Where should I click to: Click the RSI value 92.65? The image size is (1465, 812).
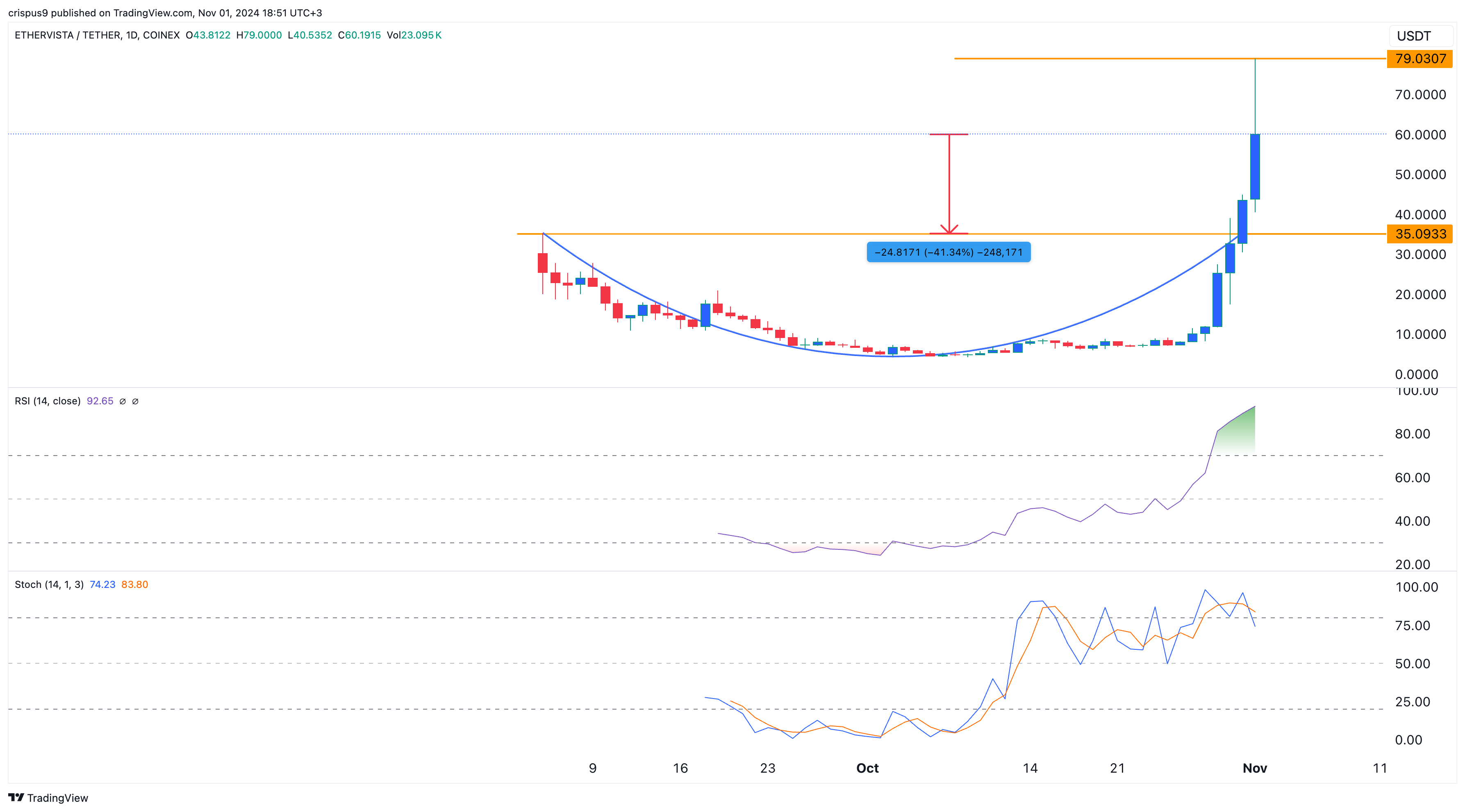[100, 401]
